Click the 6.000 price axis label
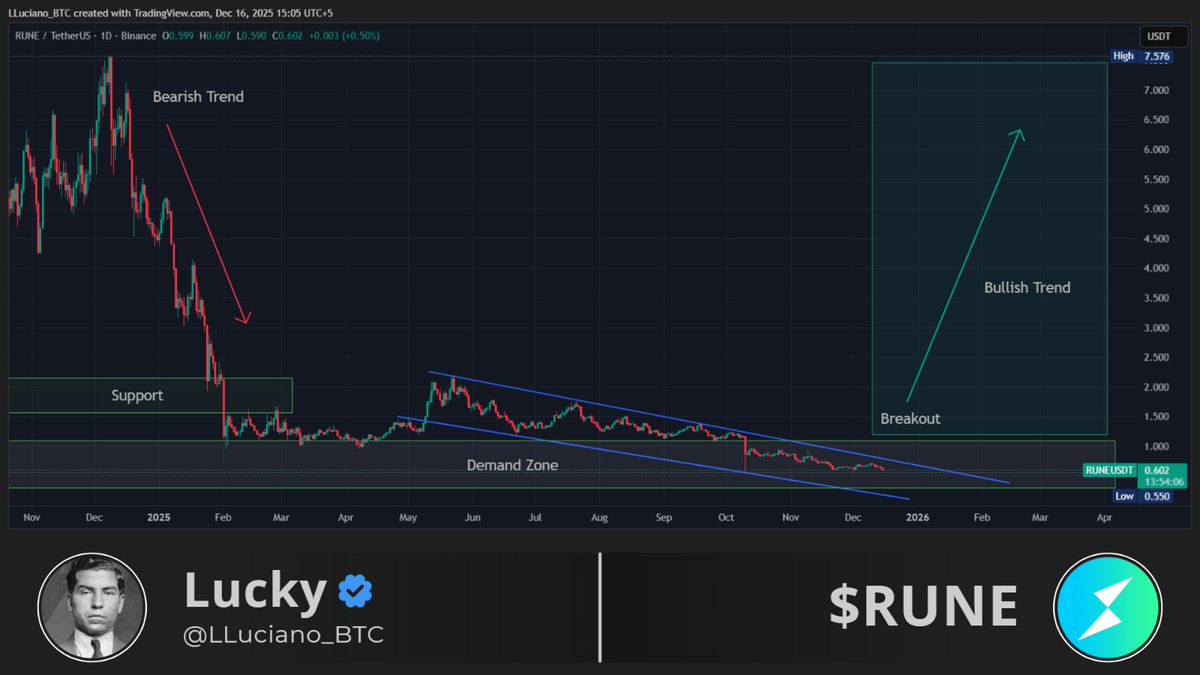 (x=1155, y=149)
